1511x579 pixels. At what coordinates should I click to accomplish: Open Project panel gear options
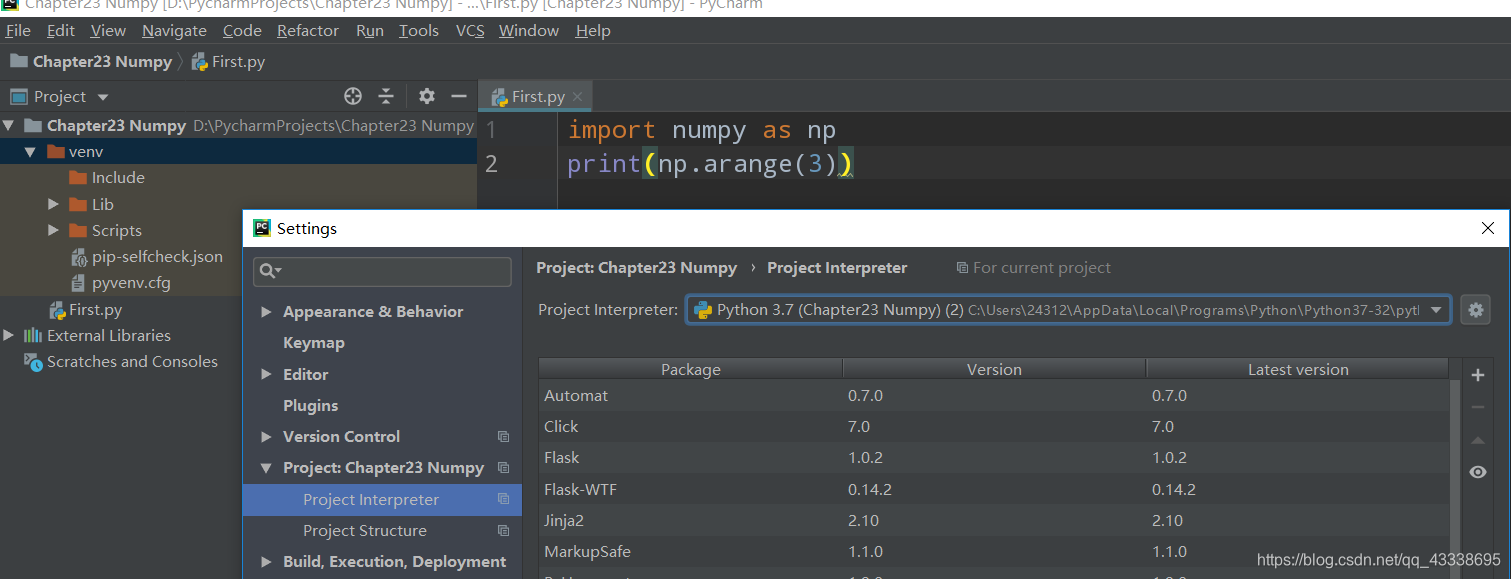click(427, 96)
